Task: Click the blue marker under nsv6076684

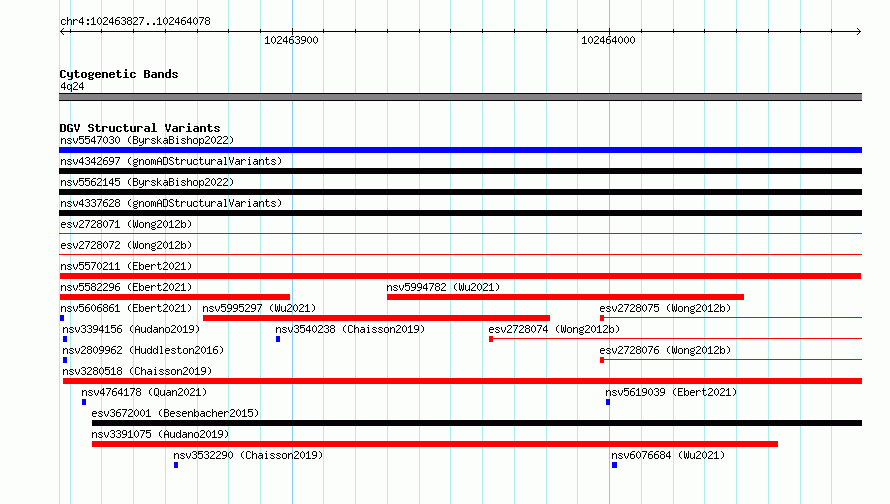Action: tap(614, 465)
